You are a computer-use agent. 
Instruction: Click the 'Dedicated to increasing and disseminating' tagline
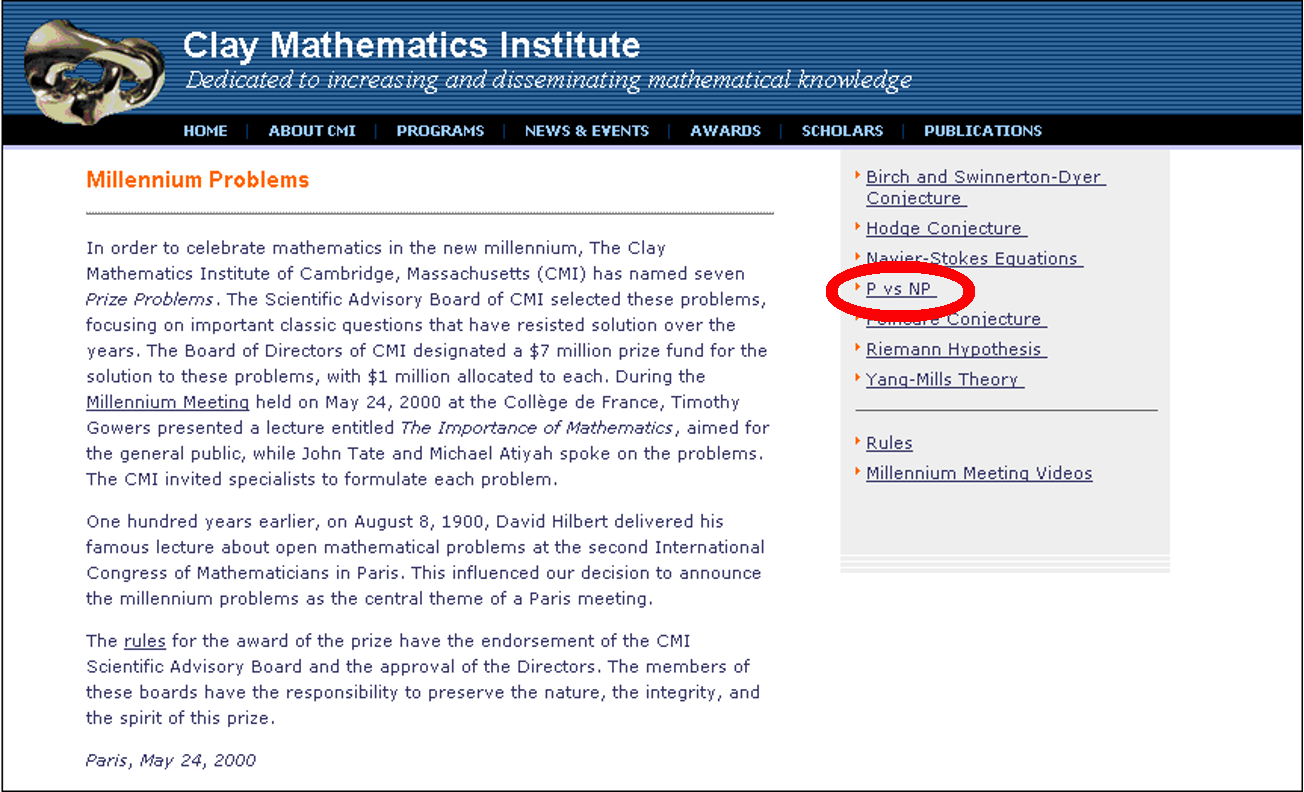(548, 81)
